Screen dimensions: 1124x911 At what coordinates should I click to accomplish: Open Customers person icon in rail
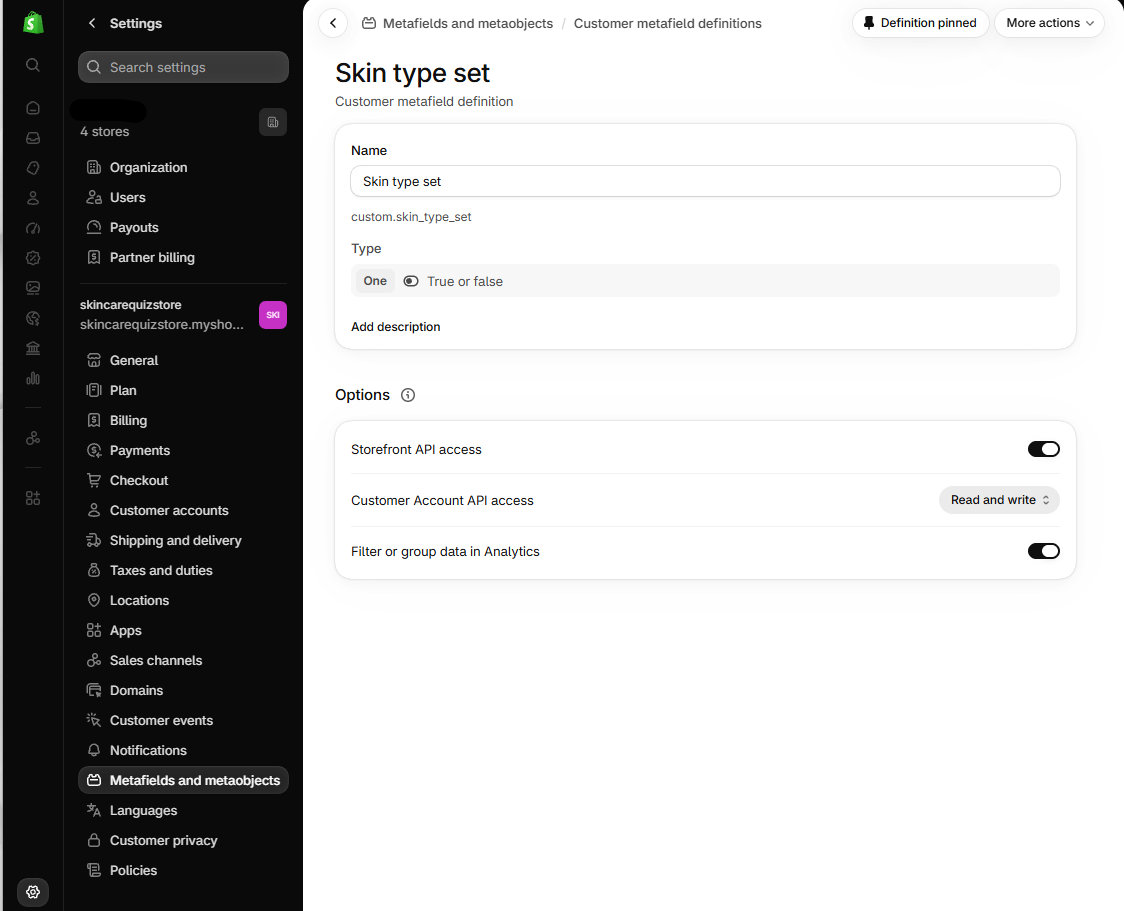coord(33,198)
